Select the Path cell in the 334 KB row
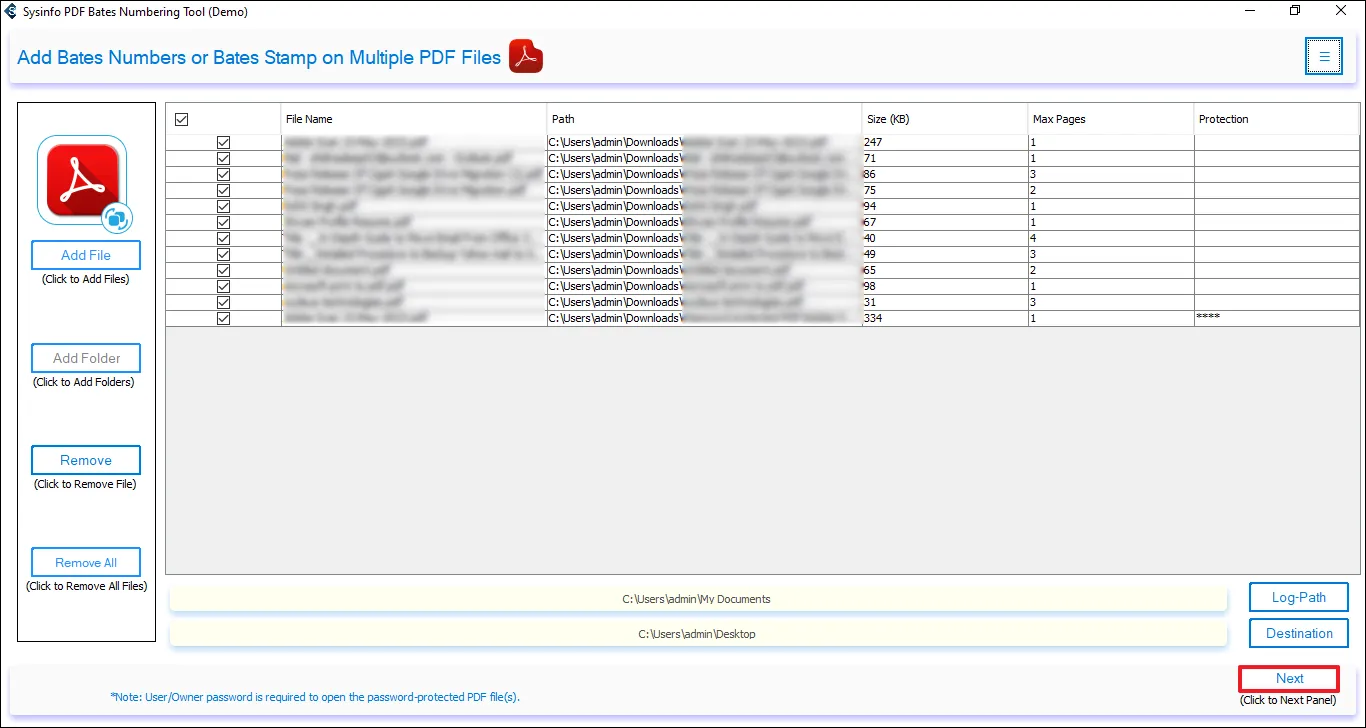 (x=704, y=319)
